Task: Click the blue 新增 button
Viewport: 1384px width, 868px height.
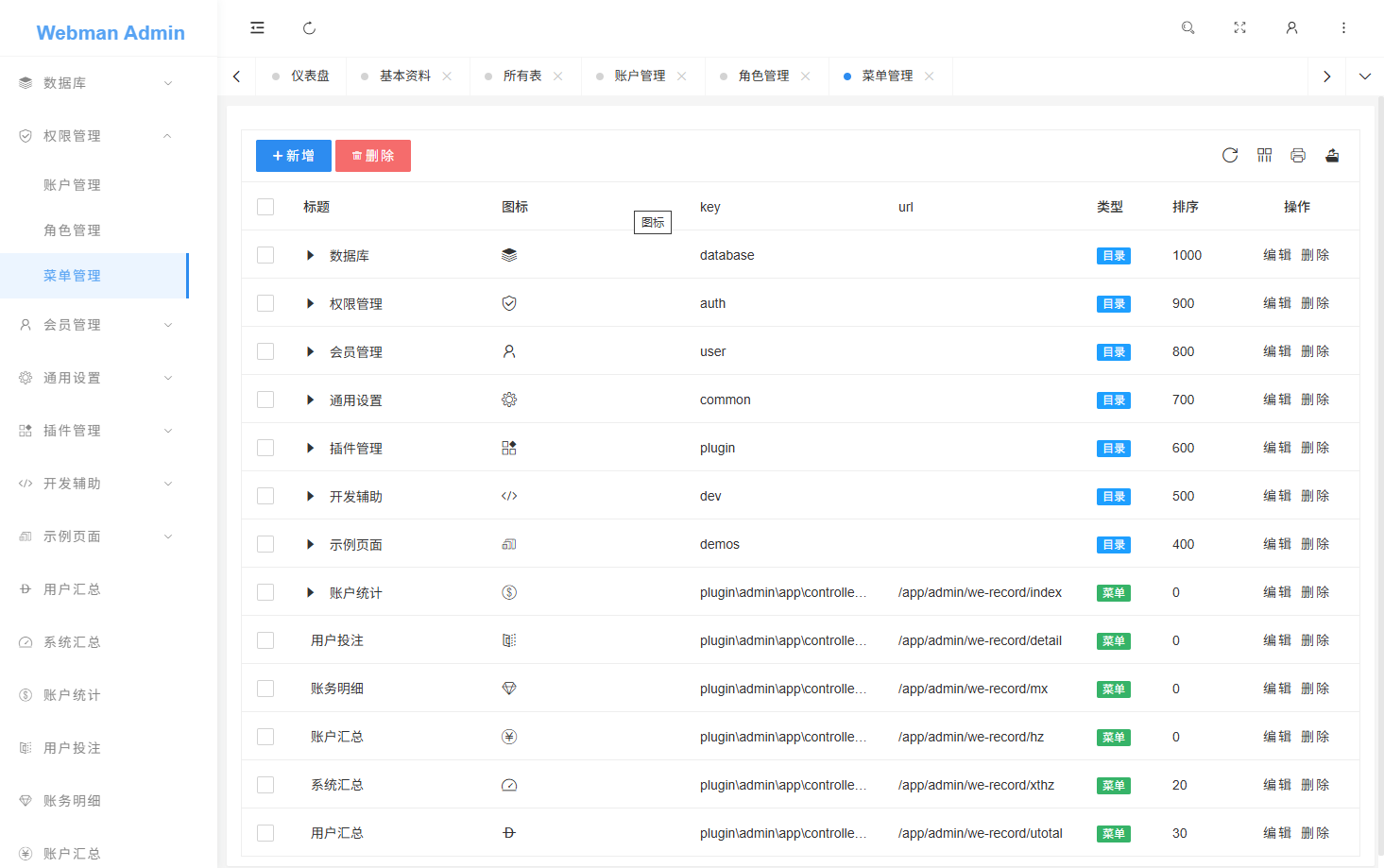Action: (x=293, y=156)
